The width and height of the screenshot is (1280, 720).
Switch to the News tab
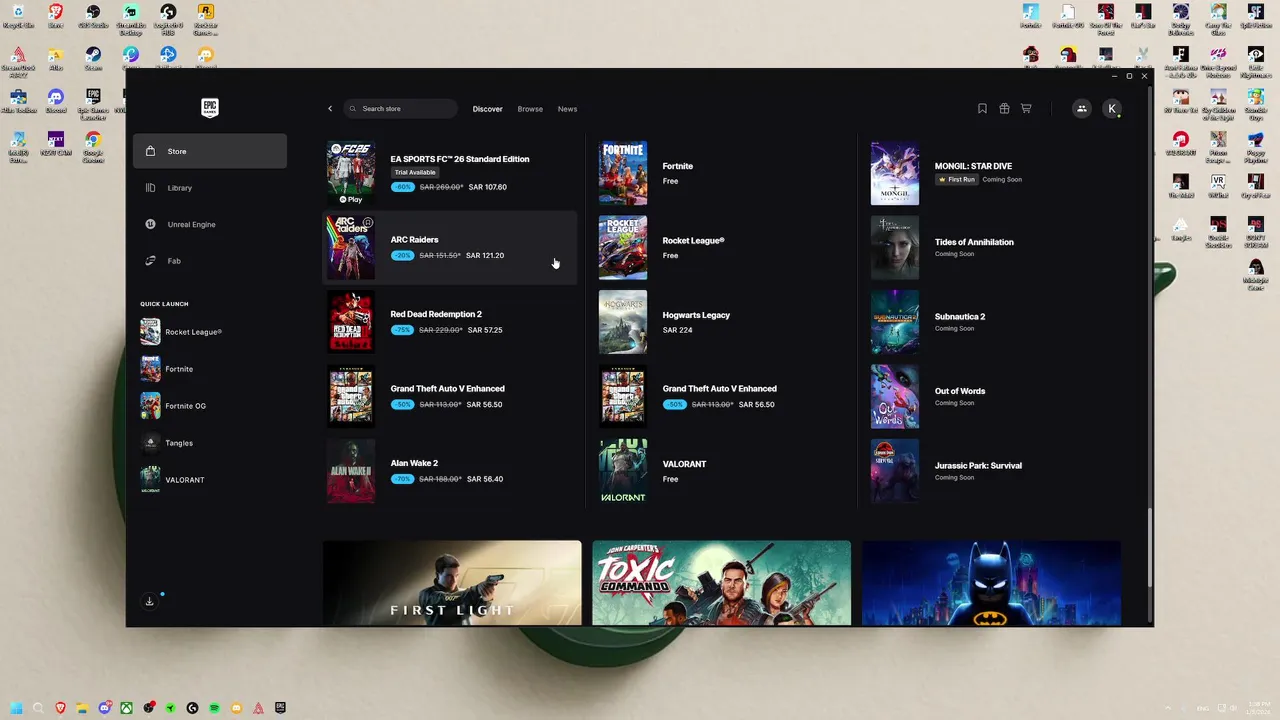pyautogui.click(x=567, y=109)
